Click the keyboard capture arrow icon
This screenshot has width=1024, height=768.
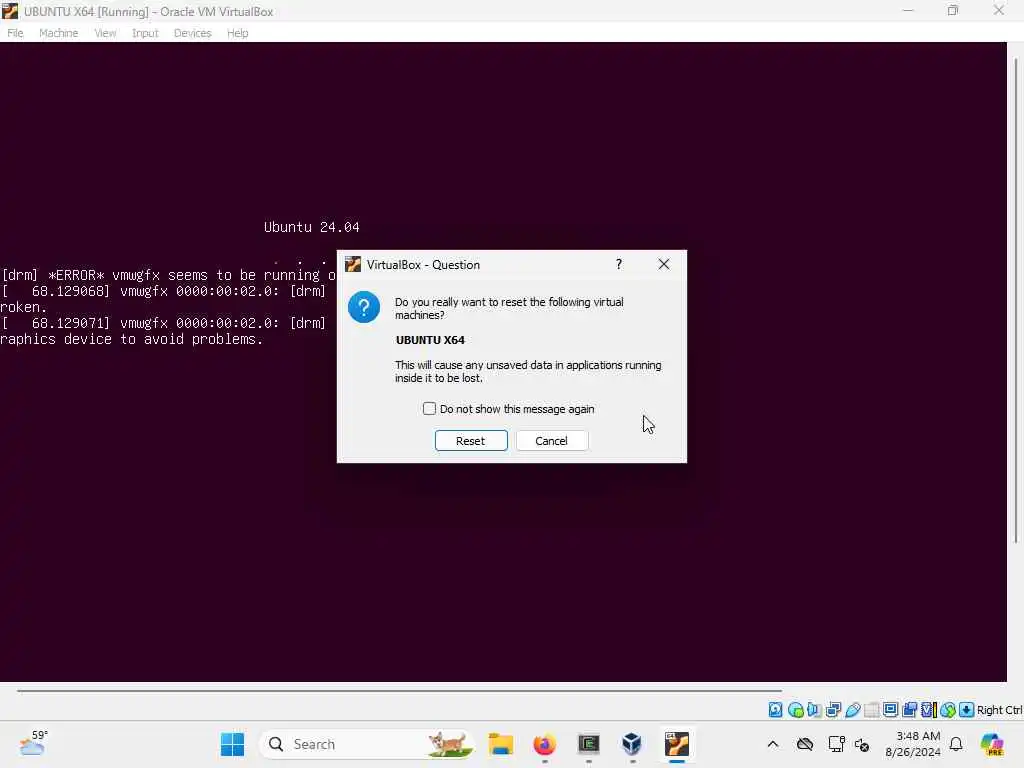967,710
